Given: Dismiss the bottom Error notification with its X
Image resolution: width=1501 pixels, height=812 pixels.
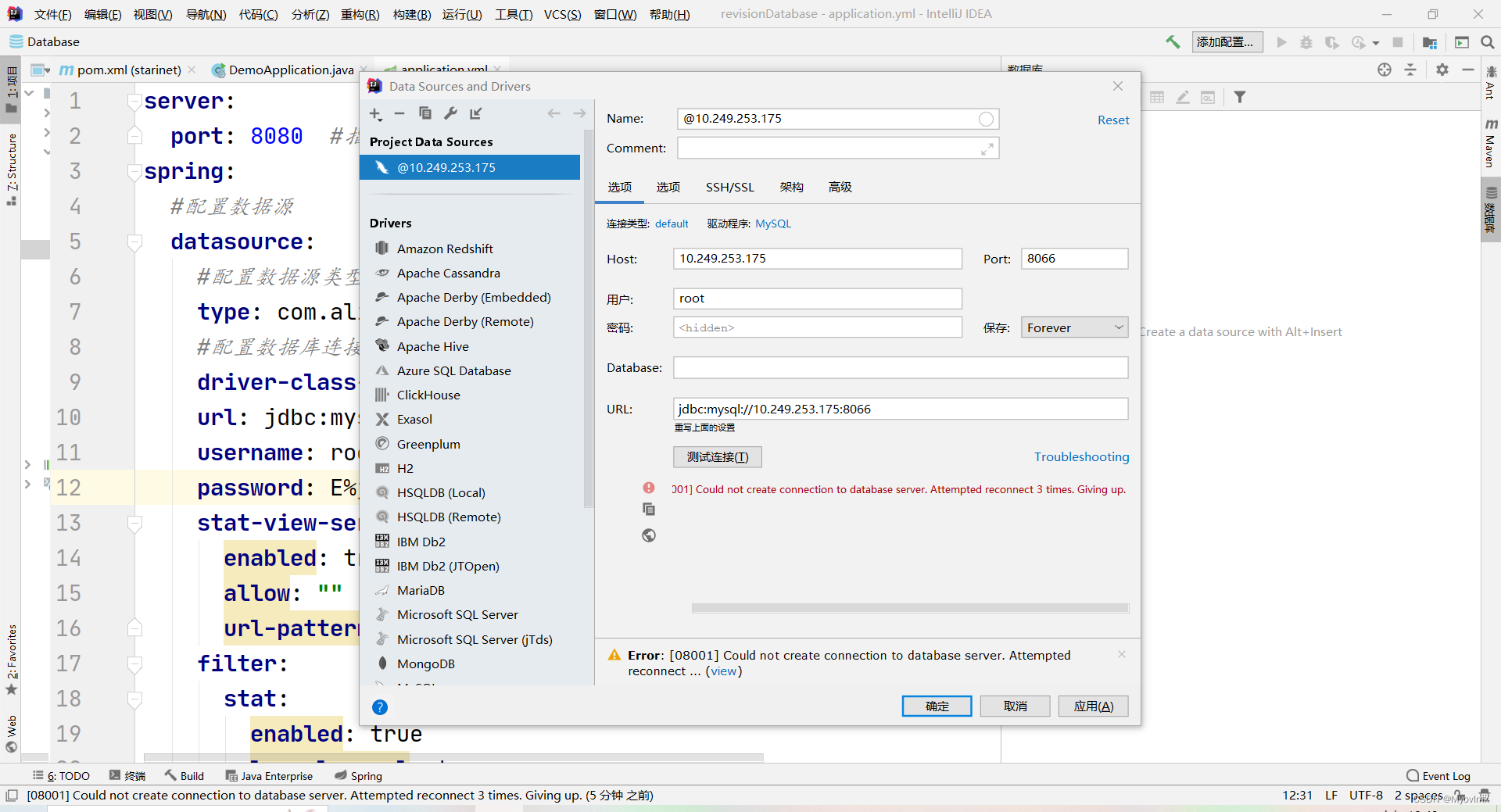Looking at the screenshot, I should coord(1122,654).
